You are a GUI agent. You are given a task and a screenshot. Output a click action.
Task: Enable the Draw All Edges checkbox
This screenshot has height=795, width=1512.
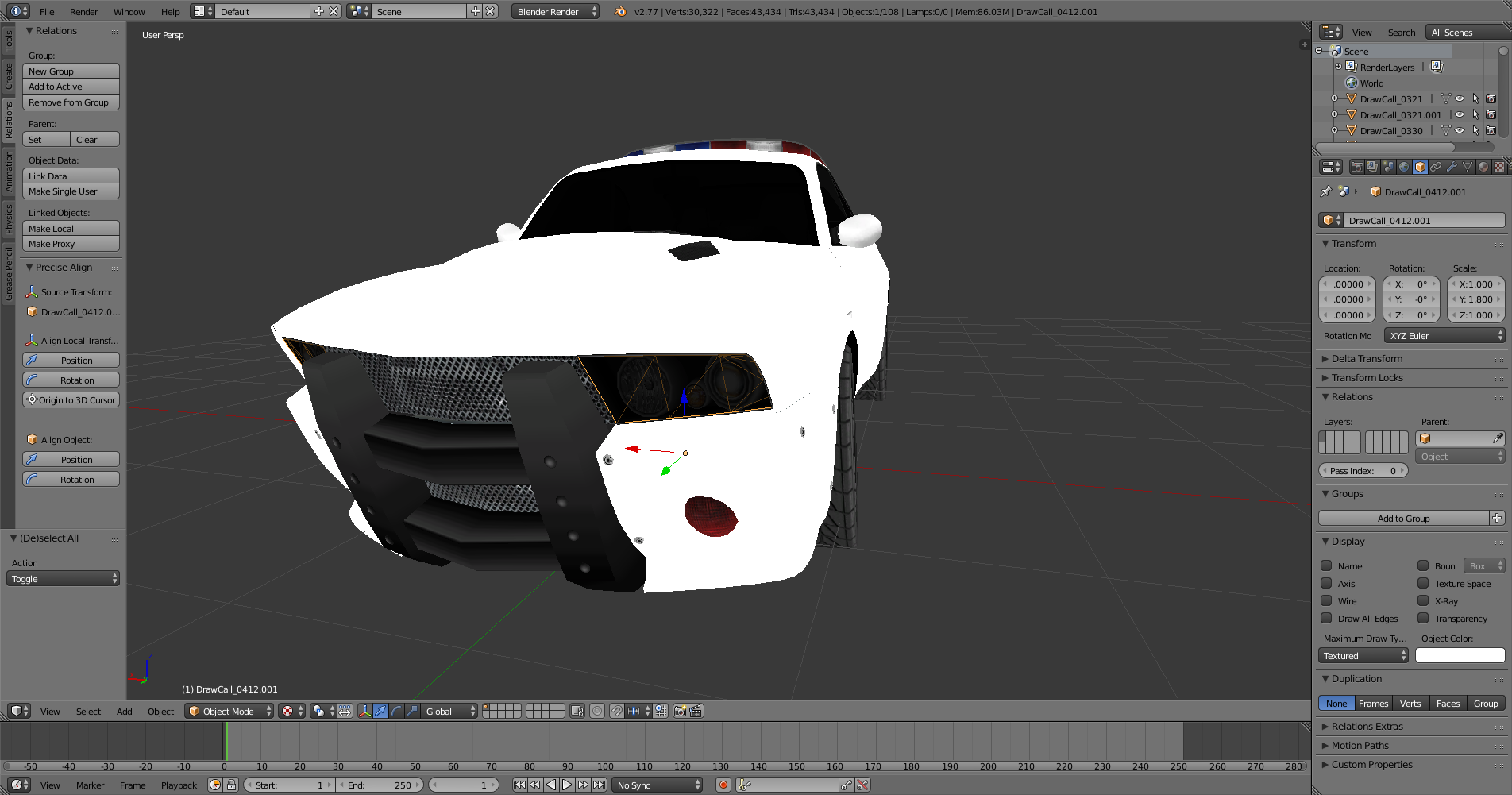pos(1326,618)
